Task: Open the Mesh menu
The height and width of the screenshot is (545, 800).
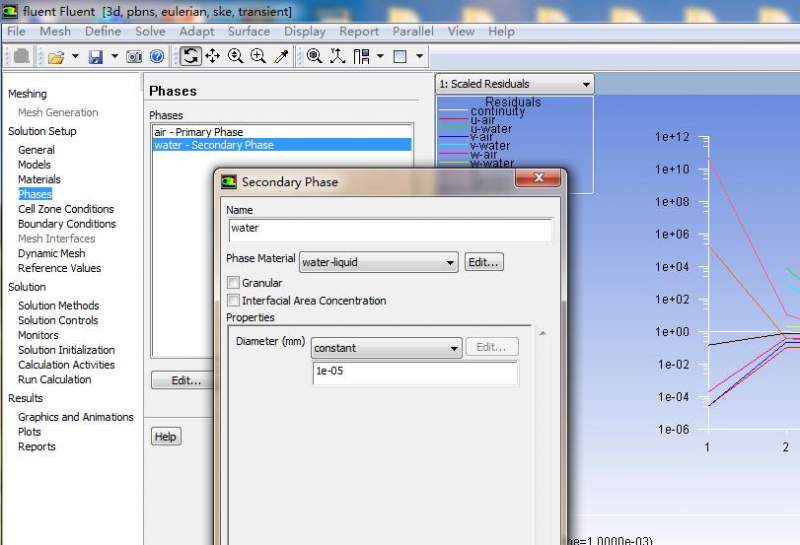Action: (55, 32)
